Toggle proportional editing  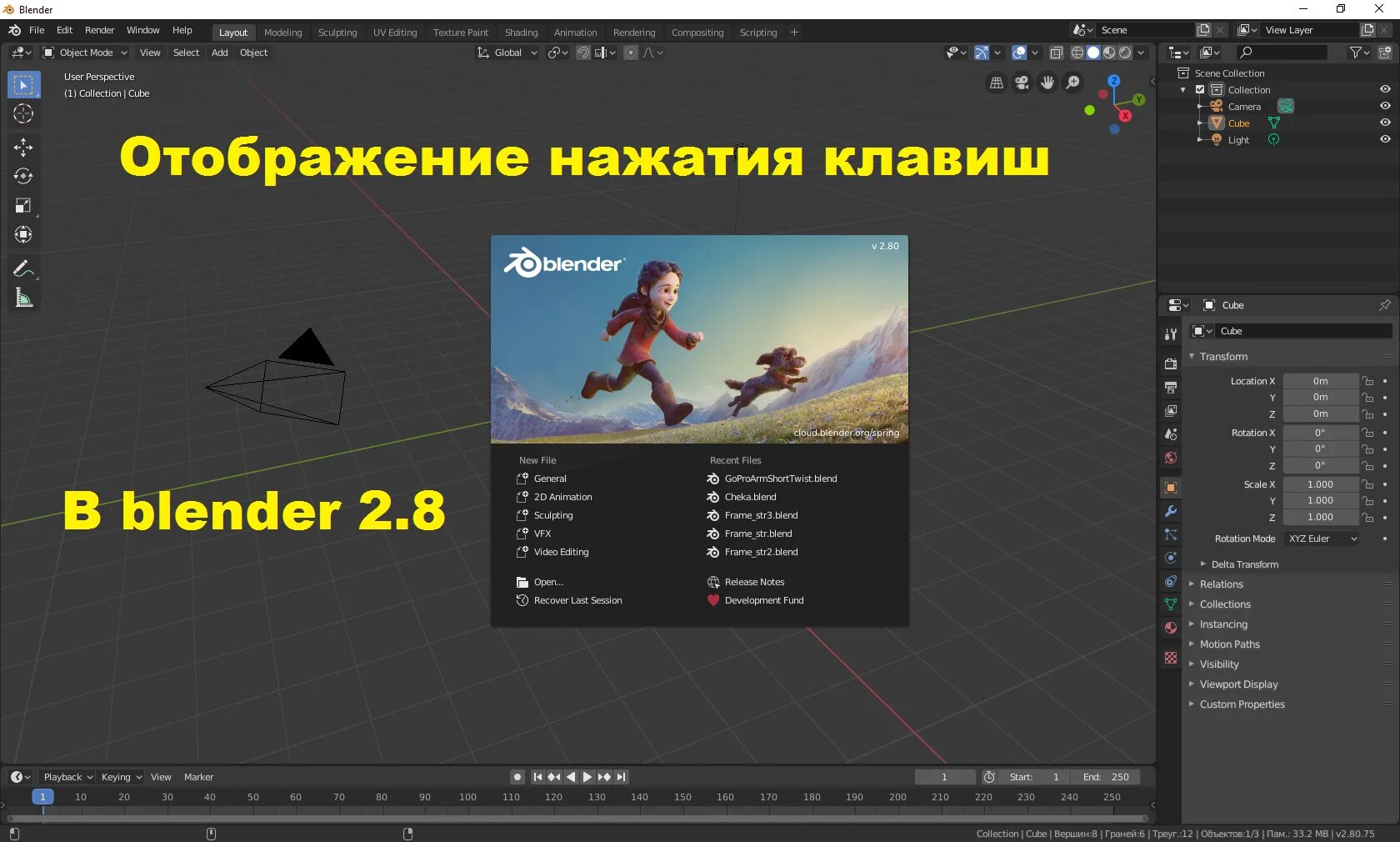click(631, 53)
